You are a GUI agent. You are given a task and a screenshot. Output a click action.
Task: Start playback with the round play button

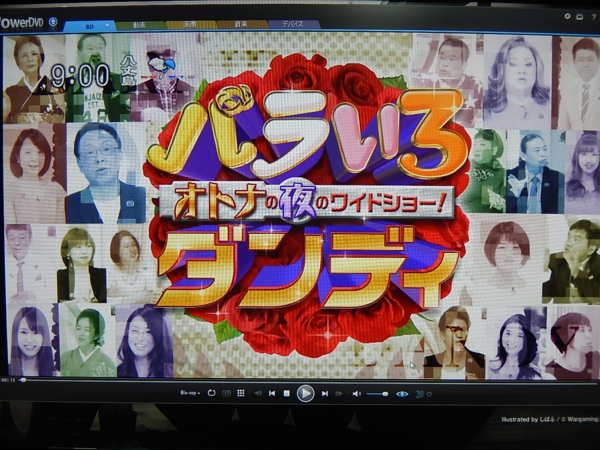pos(305,393)
